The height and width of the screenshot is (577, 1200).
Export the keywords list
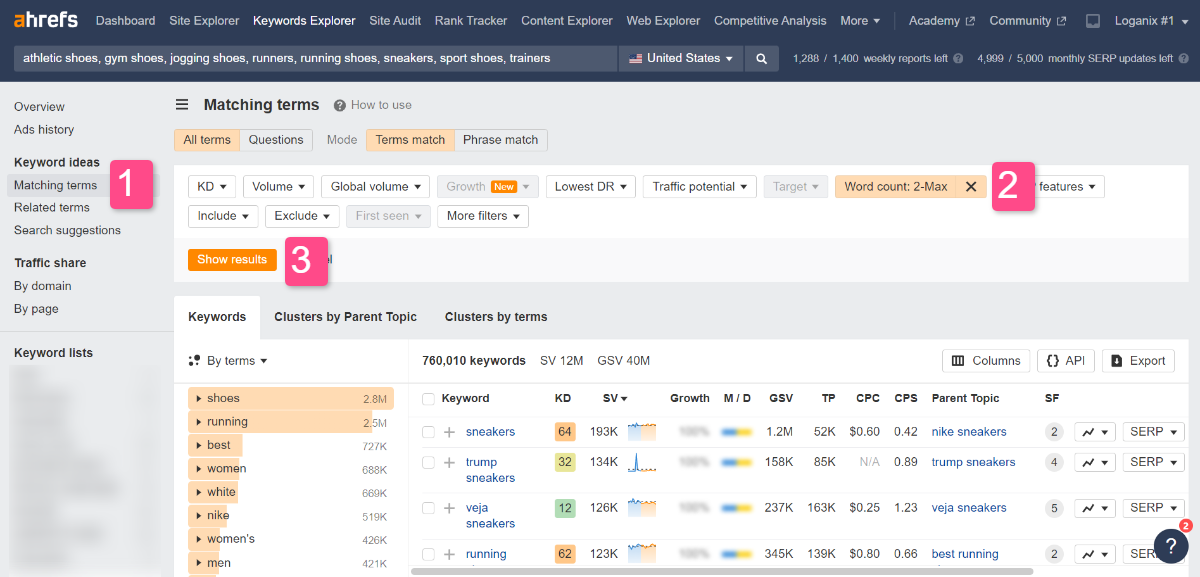click(1138, 361)
